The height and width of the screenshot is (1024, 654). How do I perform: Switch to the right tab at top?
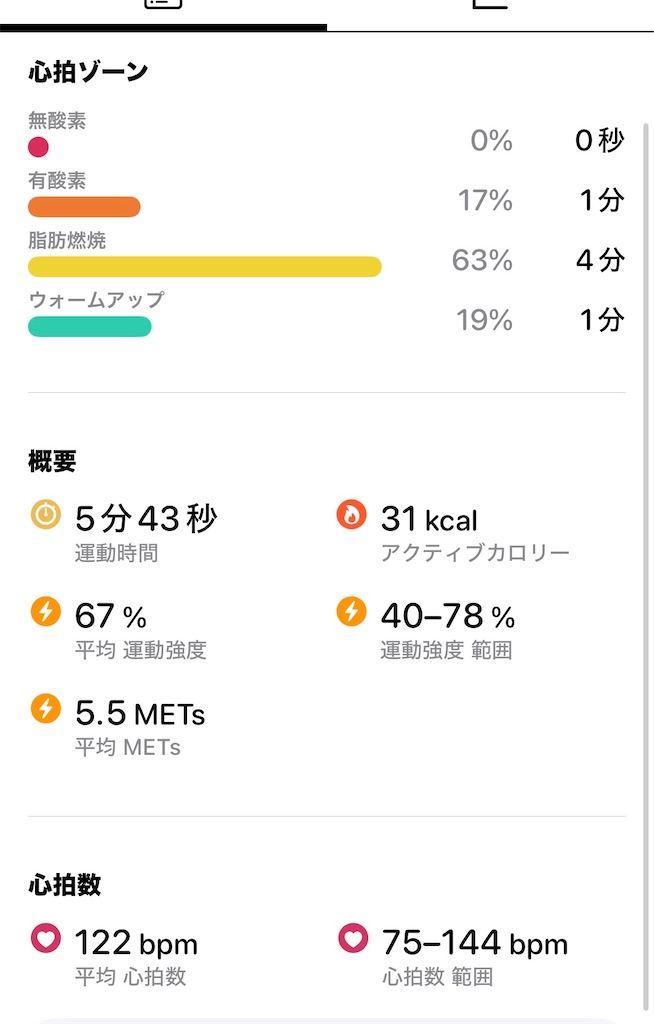pos(490,13)
